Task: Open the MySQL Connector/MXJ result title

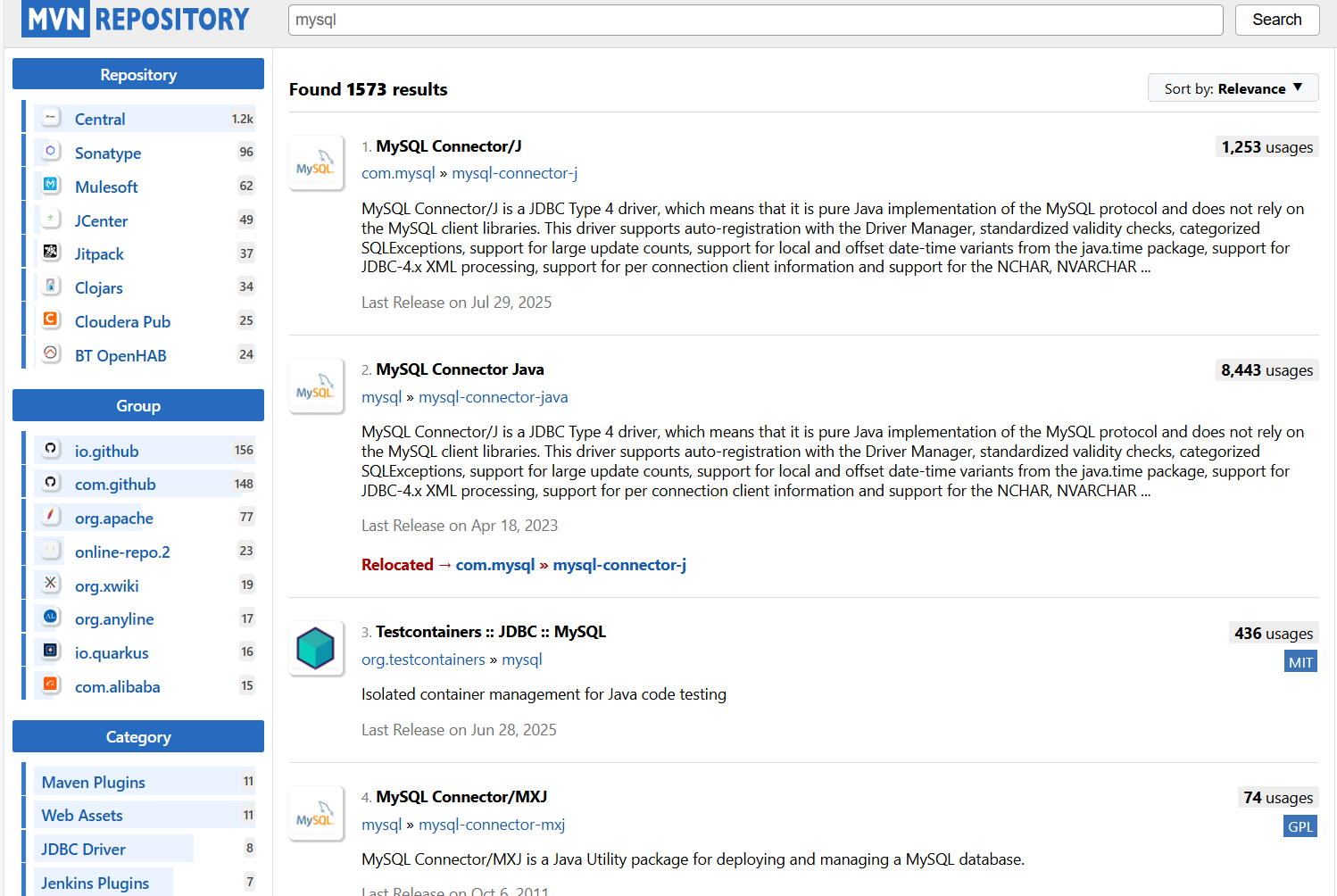Action: pos(461,796)
